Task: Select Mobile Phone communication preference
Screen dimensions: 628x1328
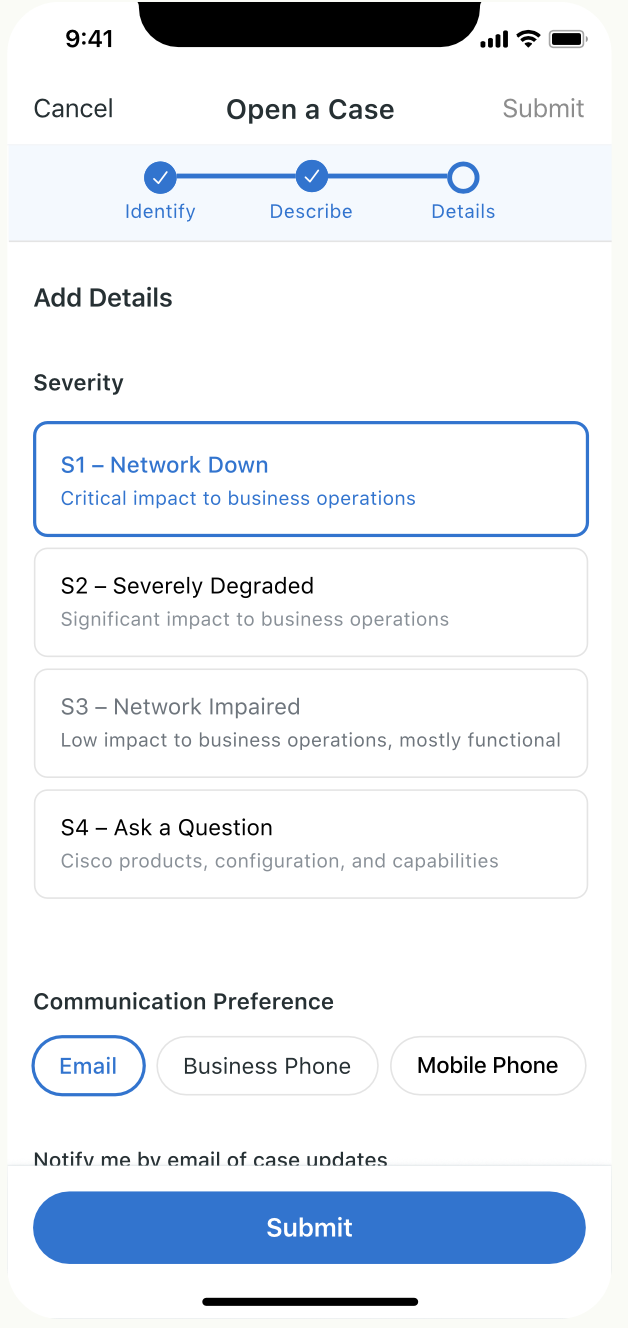Action: click(488, 1066)
